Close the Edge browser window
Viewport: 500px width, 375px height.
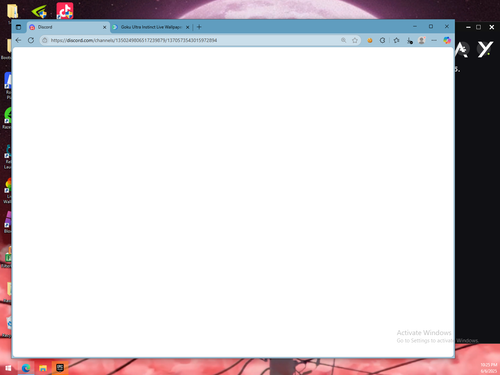[x=447, y=26]
